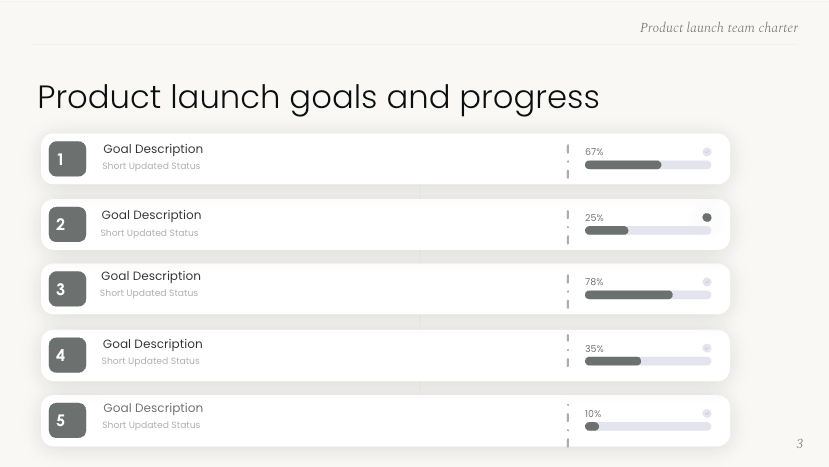Select the number 3 goal badge

[x=67, y=289]
